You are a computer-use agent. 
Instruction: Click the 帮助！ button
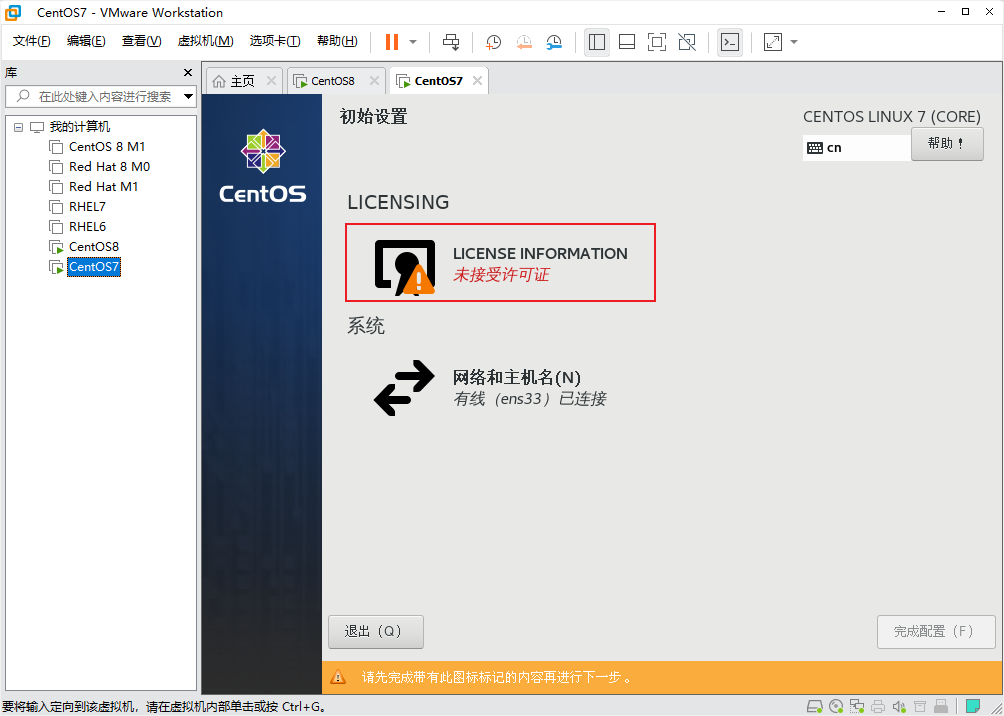[x=947, y=143]
